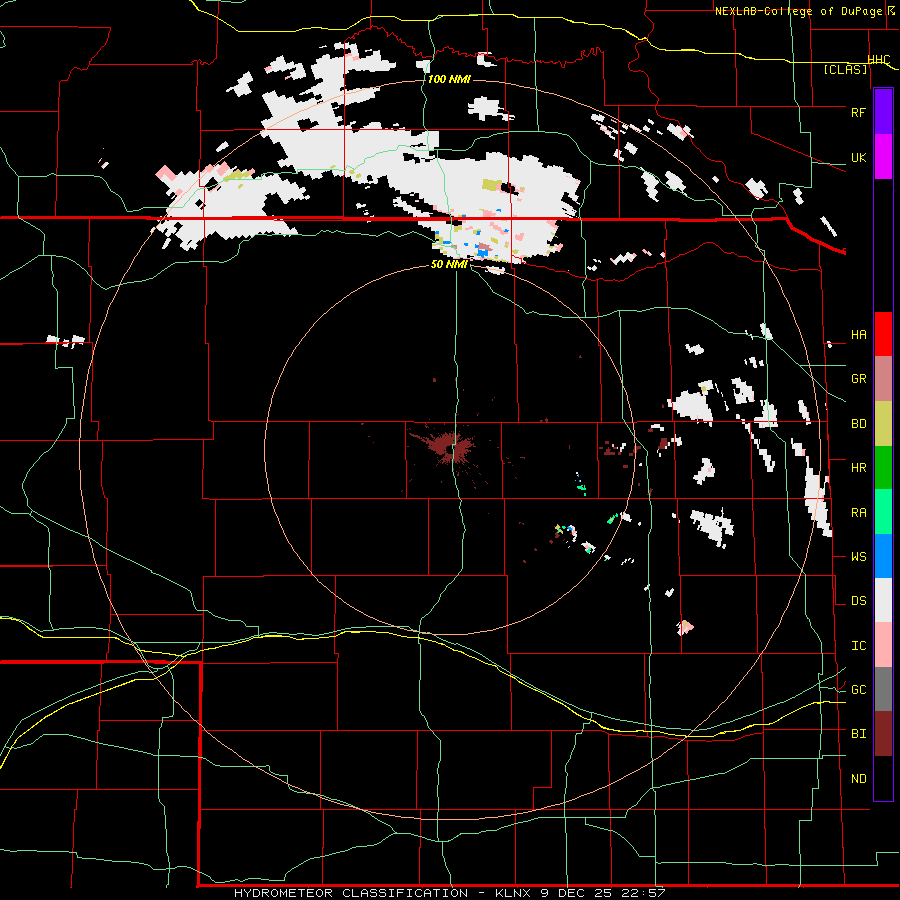Click the [CLAS] units label
Viewport: 900px width, 900px height.
(x=845, y=70)
